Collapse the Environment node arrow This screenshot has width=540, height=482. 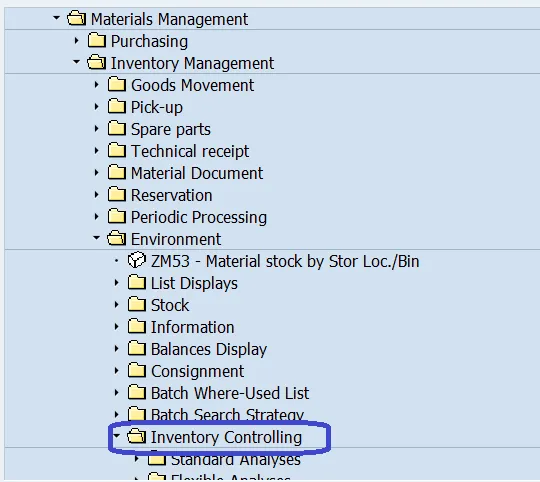point(96,238)
